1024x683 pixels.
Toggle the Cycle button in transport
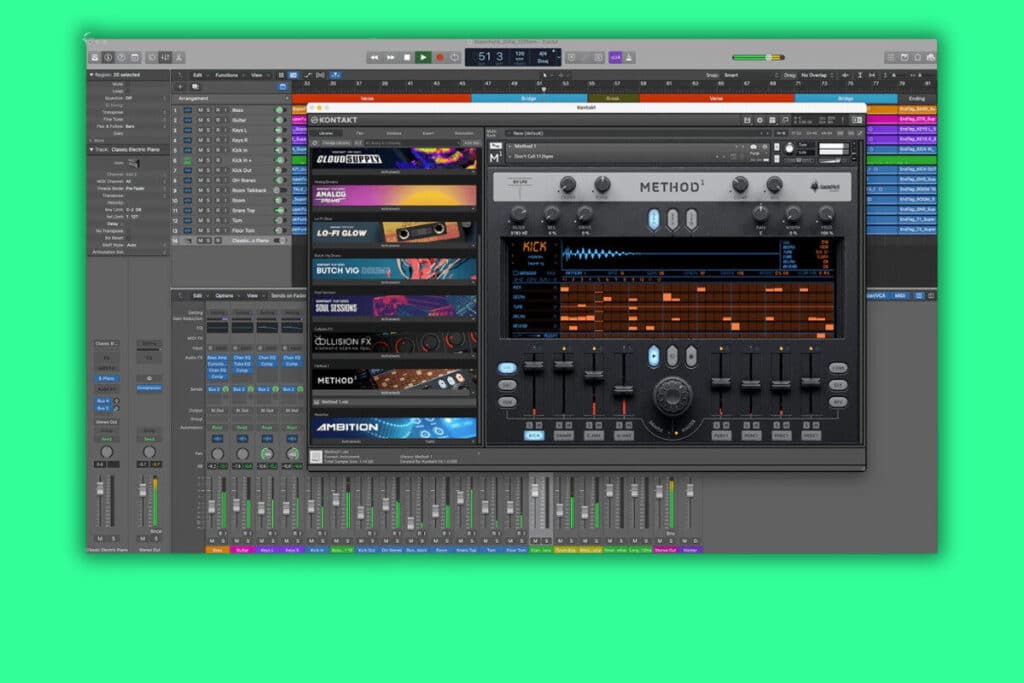455,57
